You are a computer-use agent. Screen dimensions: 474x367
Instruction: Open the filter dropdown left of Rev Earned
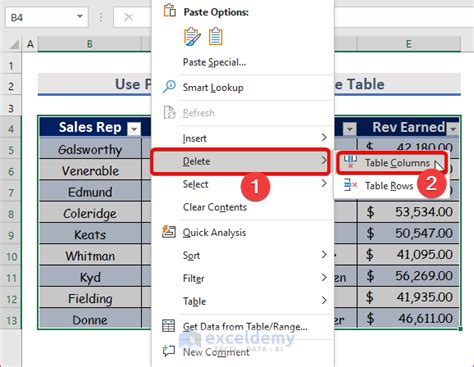(x=350, y=129)
